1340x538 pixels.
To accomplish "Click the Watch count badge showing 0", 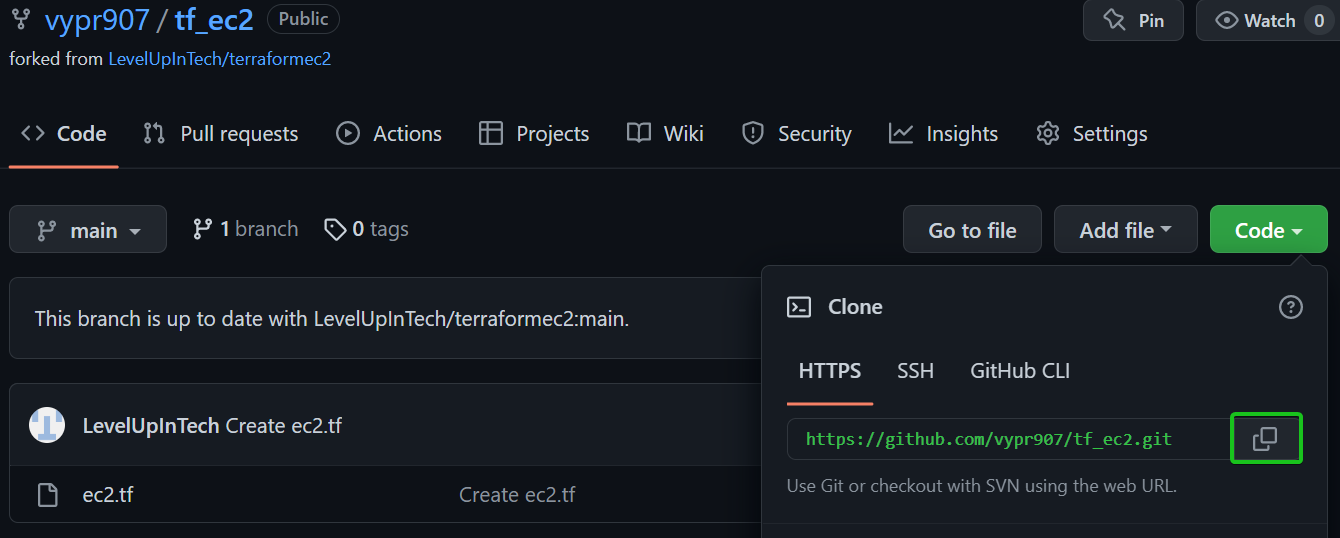I will coord(1318,21).
